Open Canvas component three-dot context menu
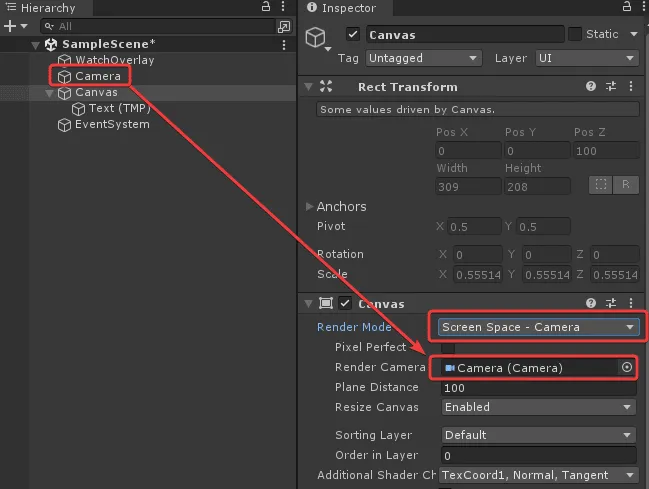 631,303
